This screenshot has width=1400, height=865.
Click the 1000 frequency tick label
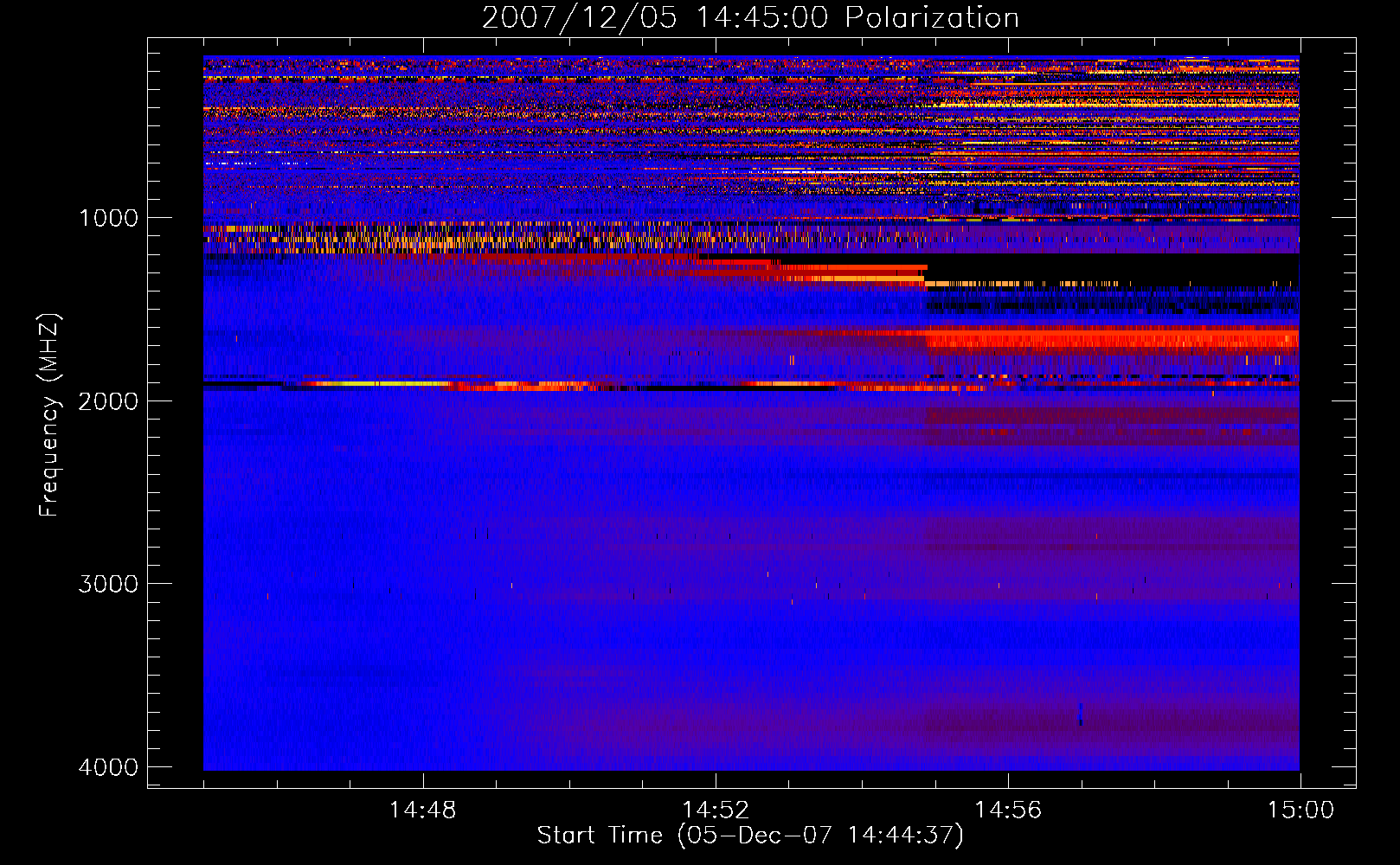(x=108, y=218)
